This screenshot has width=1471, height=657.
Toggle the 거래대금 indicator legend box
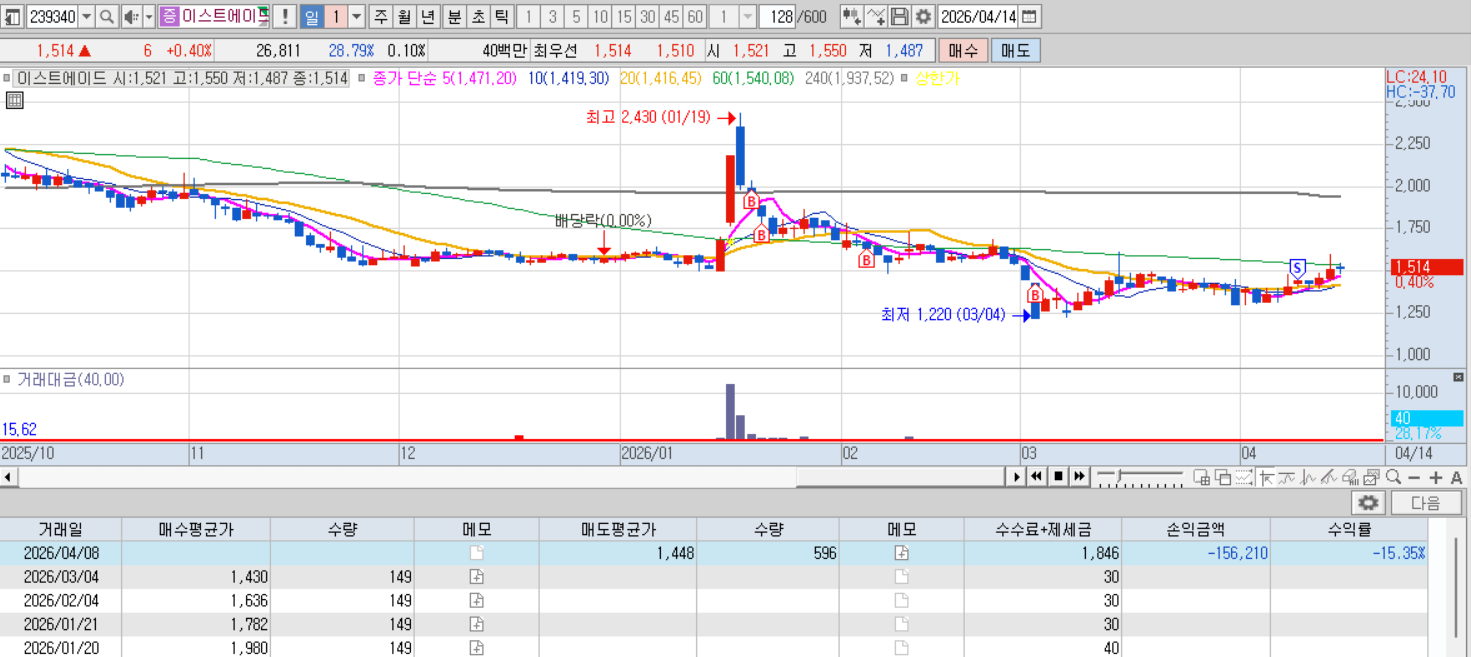click(8, 380)
